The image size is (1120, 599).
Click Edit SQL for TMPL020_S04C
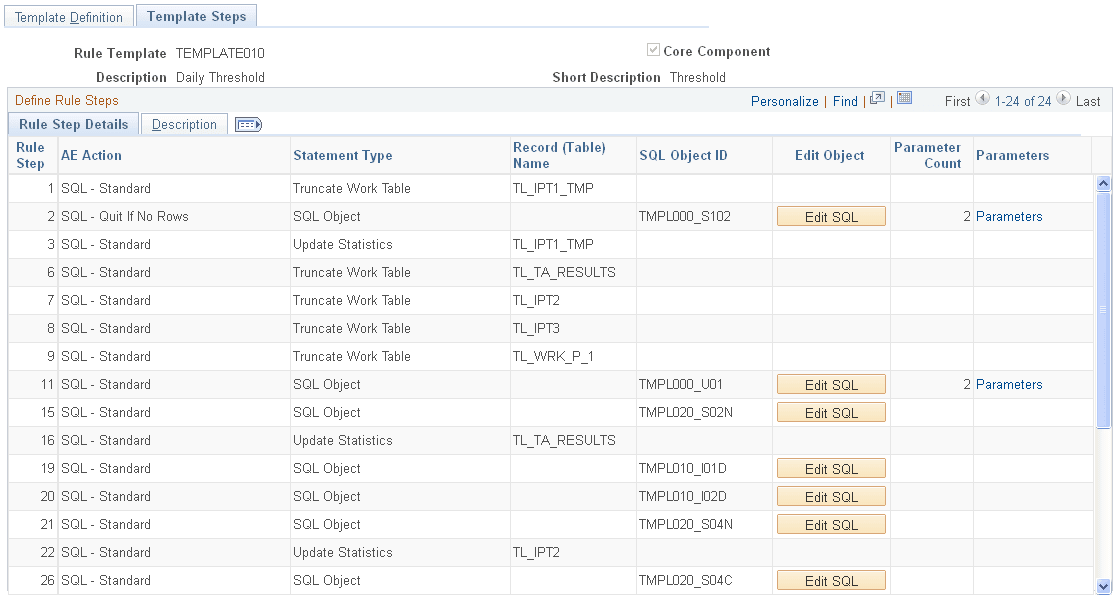click(x=831, y=581)
